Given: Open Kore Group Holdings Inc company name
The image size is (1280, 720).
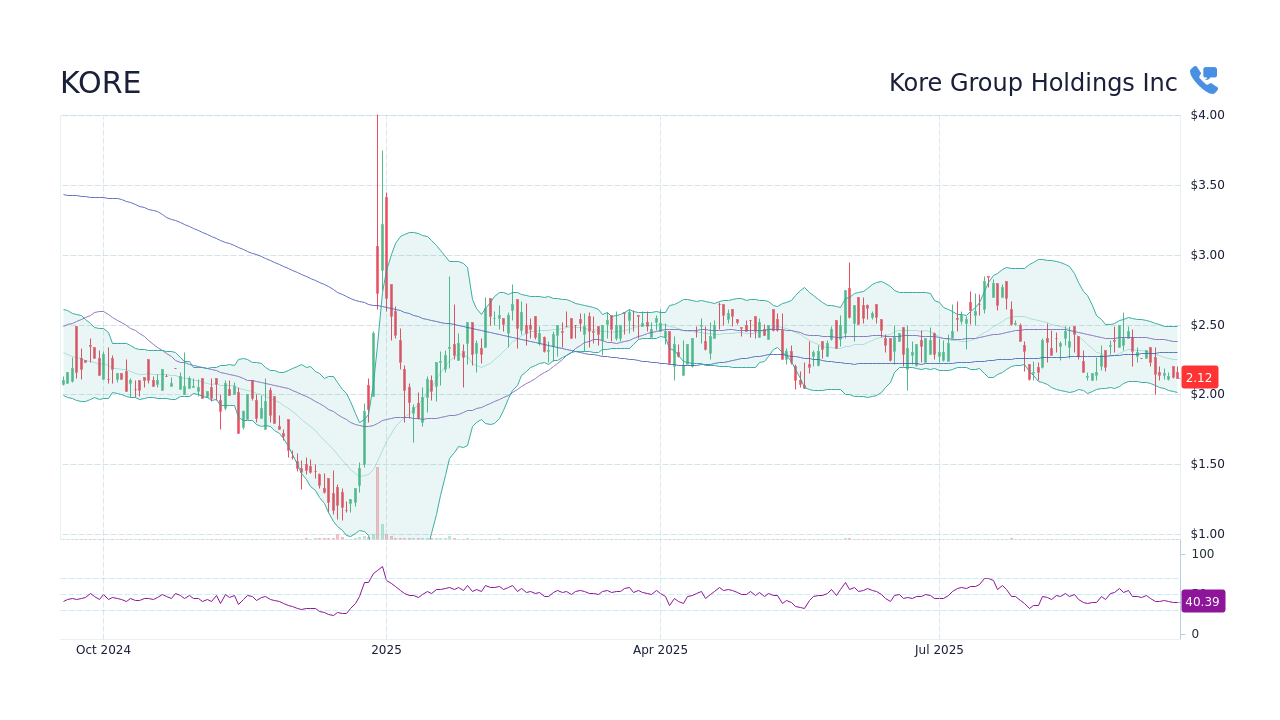Looking at the screenshot, I should coord(1033,82).
